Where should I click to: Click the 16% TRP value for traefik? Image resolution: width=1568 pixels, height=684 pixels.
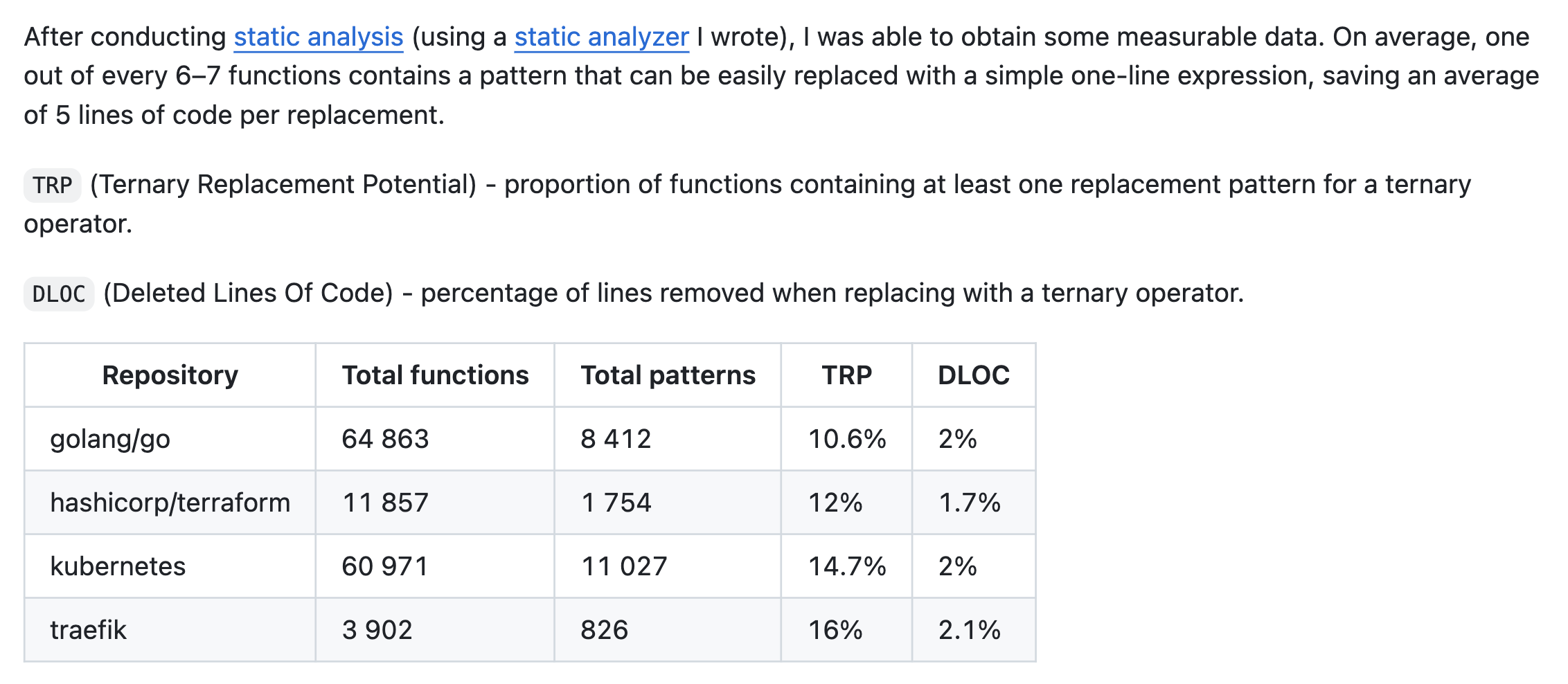[835, 630]
